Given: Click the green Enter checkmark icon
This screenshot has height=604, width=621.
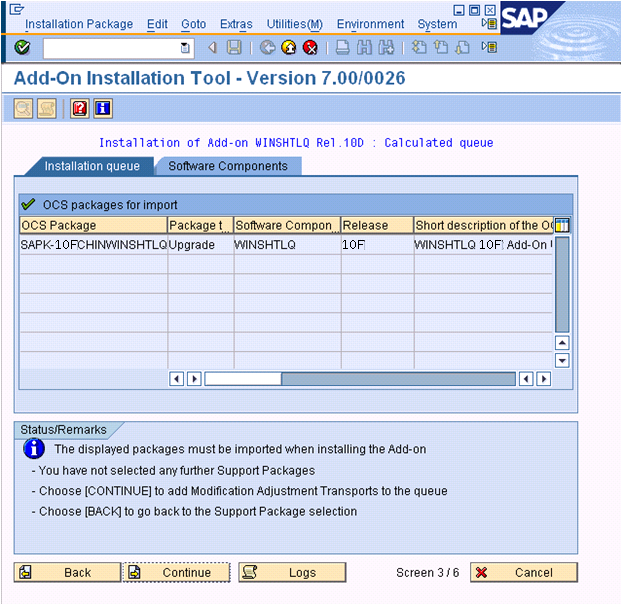Looking at the screenshot, I should coord(22,48).
